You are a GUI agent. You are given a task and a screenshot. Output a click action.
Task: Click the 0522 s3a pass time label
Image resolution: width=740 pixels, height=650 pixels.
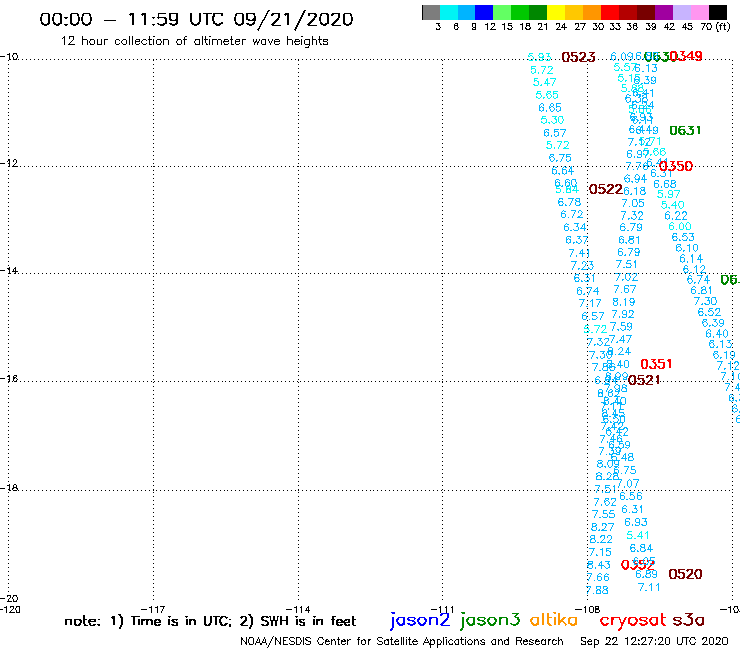coord(606,189)
